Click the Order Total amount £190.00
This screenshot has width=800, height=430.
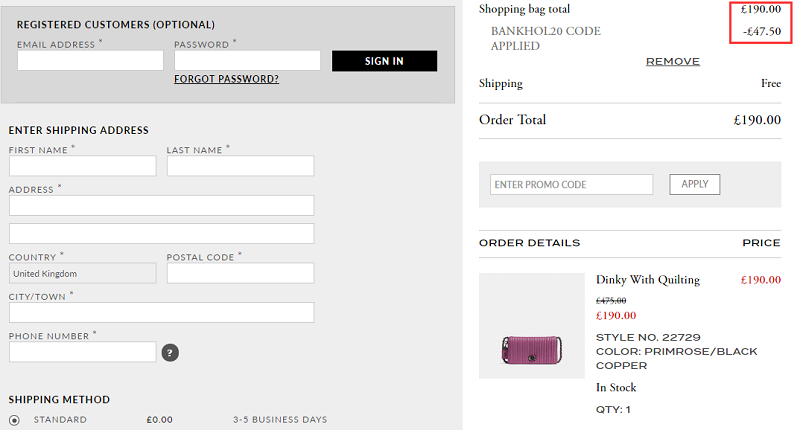[757, 120]
